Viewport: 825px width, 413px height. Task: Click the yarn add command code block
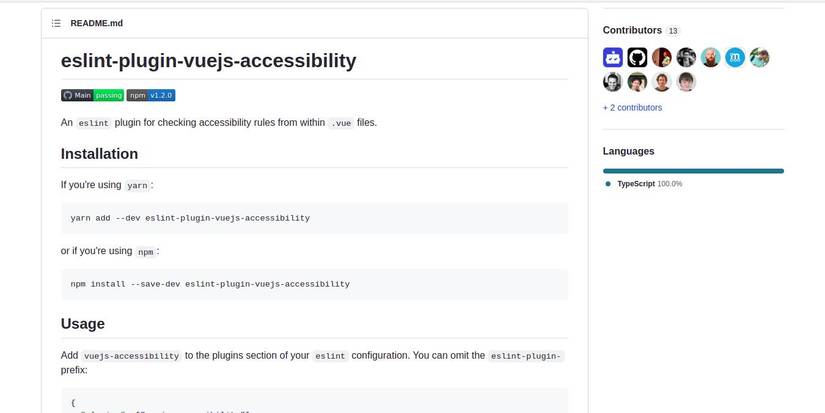(314, 218)
